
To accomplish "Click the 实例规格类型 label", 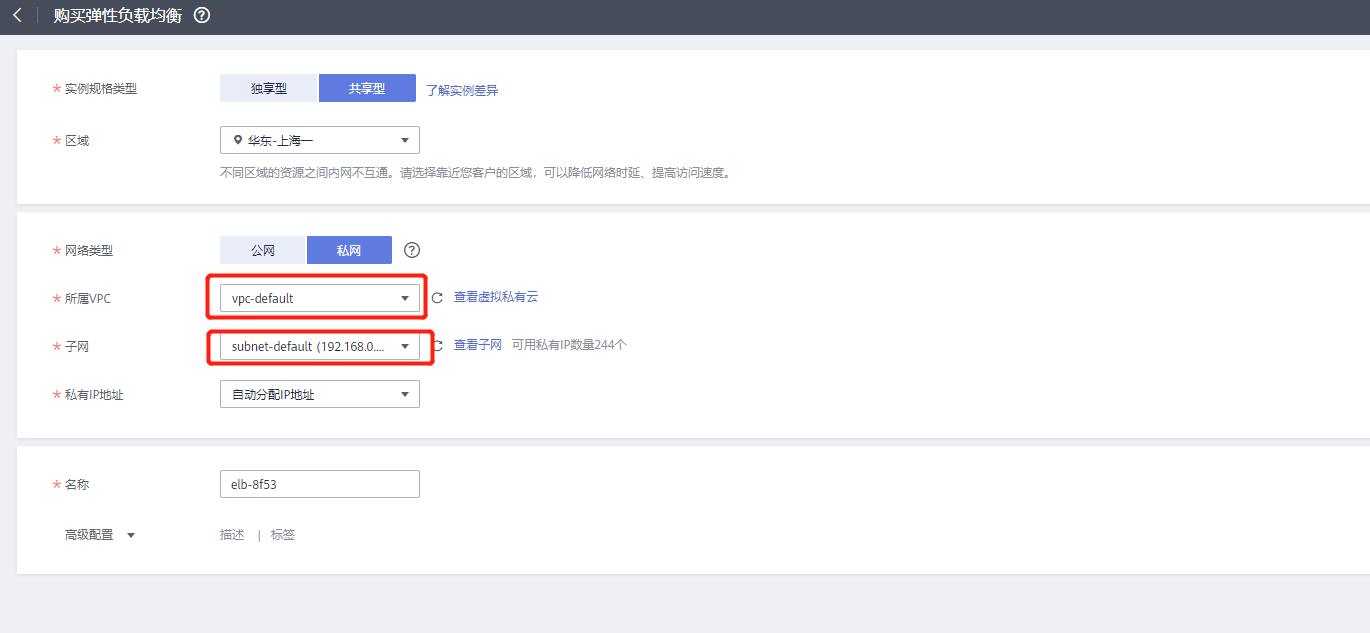I will (101, 89).
